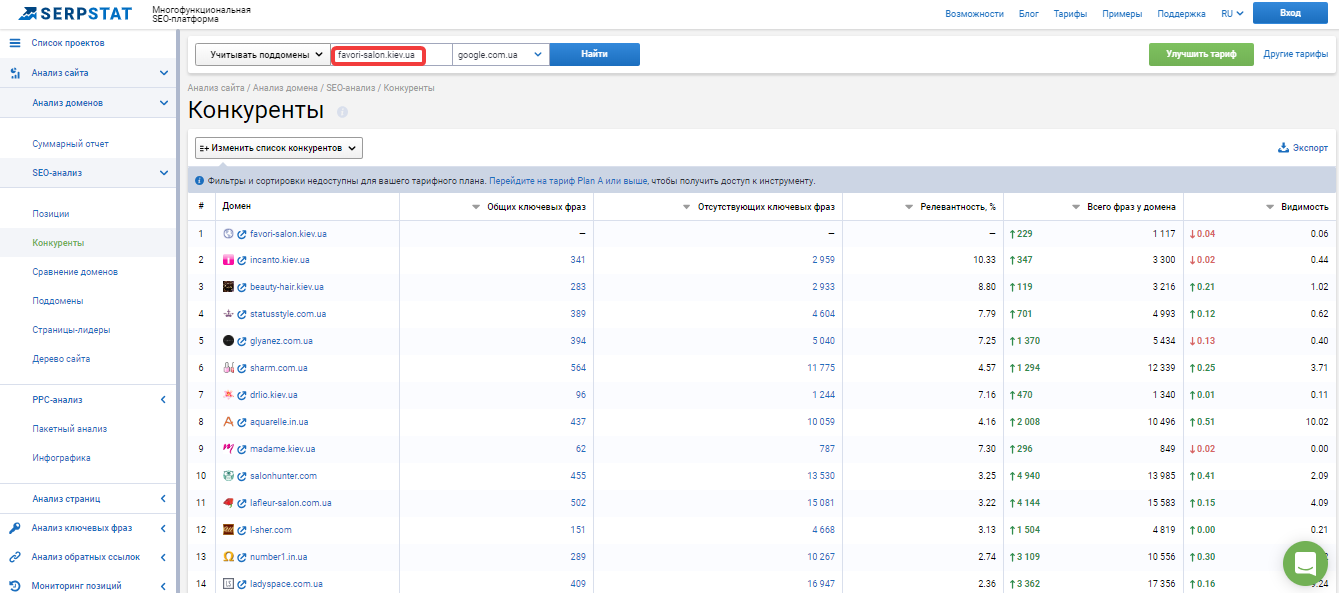Open Блог in top navigation
1339x593 pixels.
coord(1029,14)
